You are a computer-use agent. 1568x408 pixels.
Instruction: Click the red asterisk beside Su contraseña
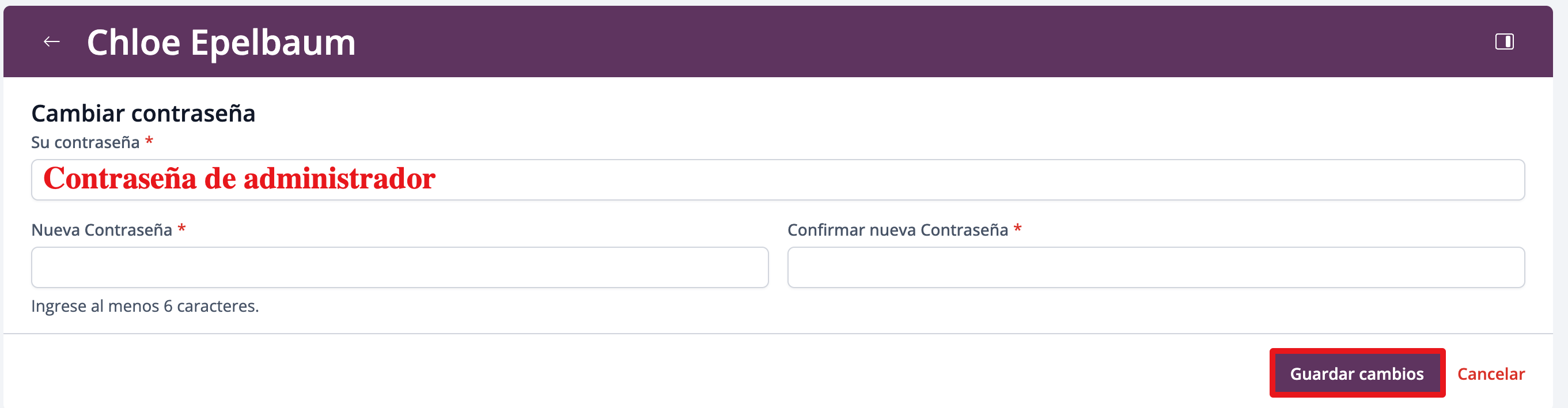point(149,142)
